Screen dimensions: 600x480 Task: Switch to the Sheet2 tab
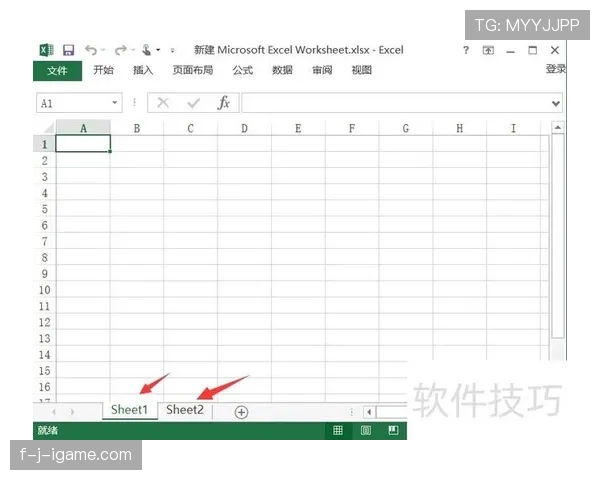point(185,410)
